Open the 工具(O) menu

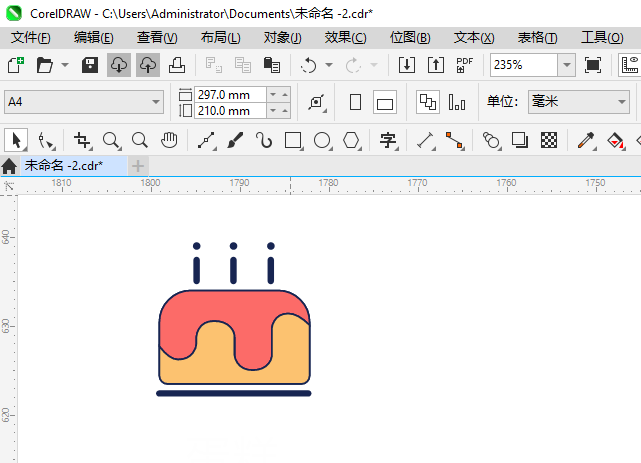602,38
